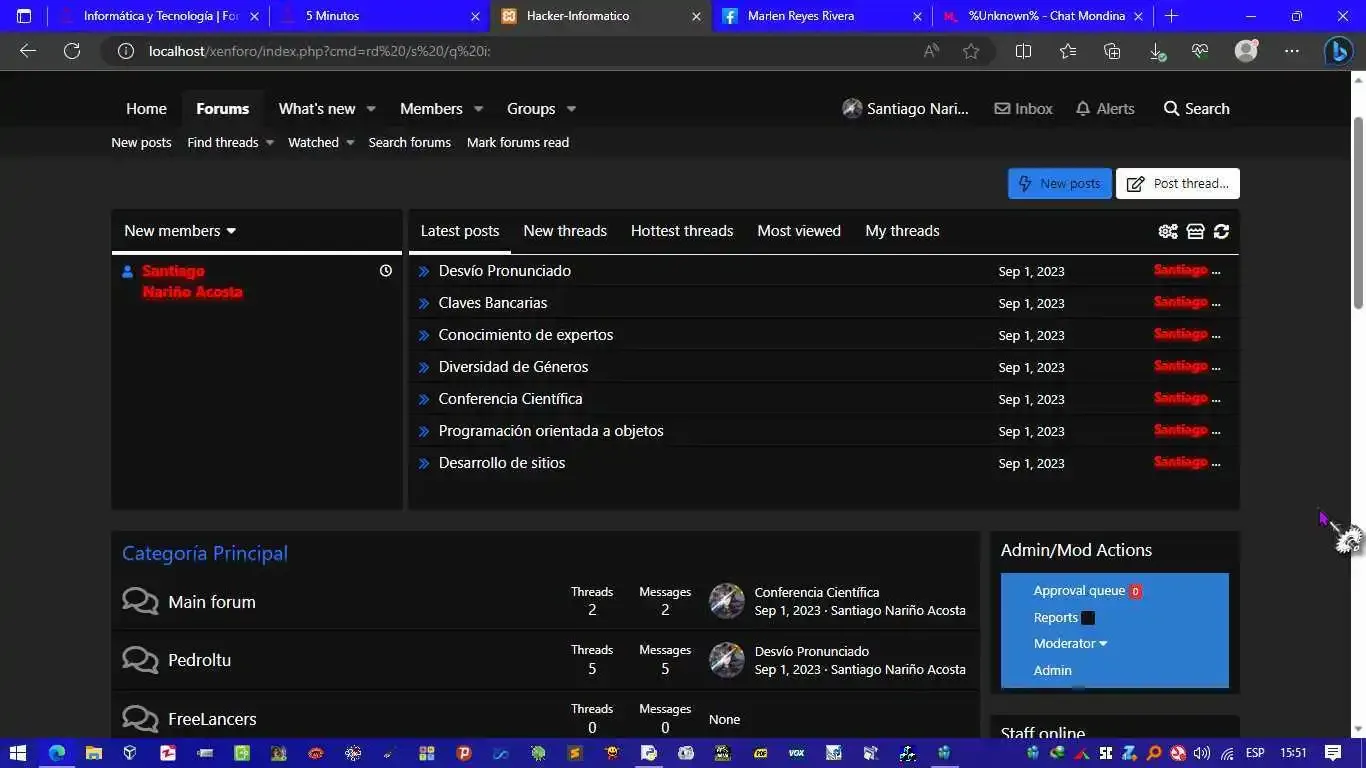This screenshot has height=768, width=1366.
Task: Expand the Members dropdown arrow
Action: (x=478, y=109)
